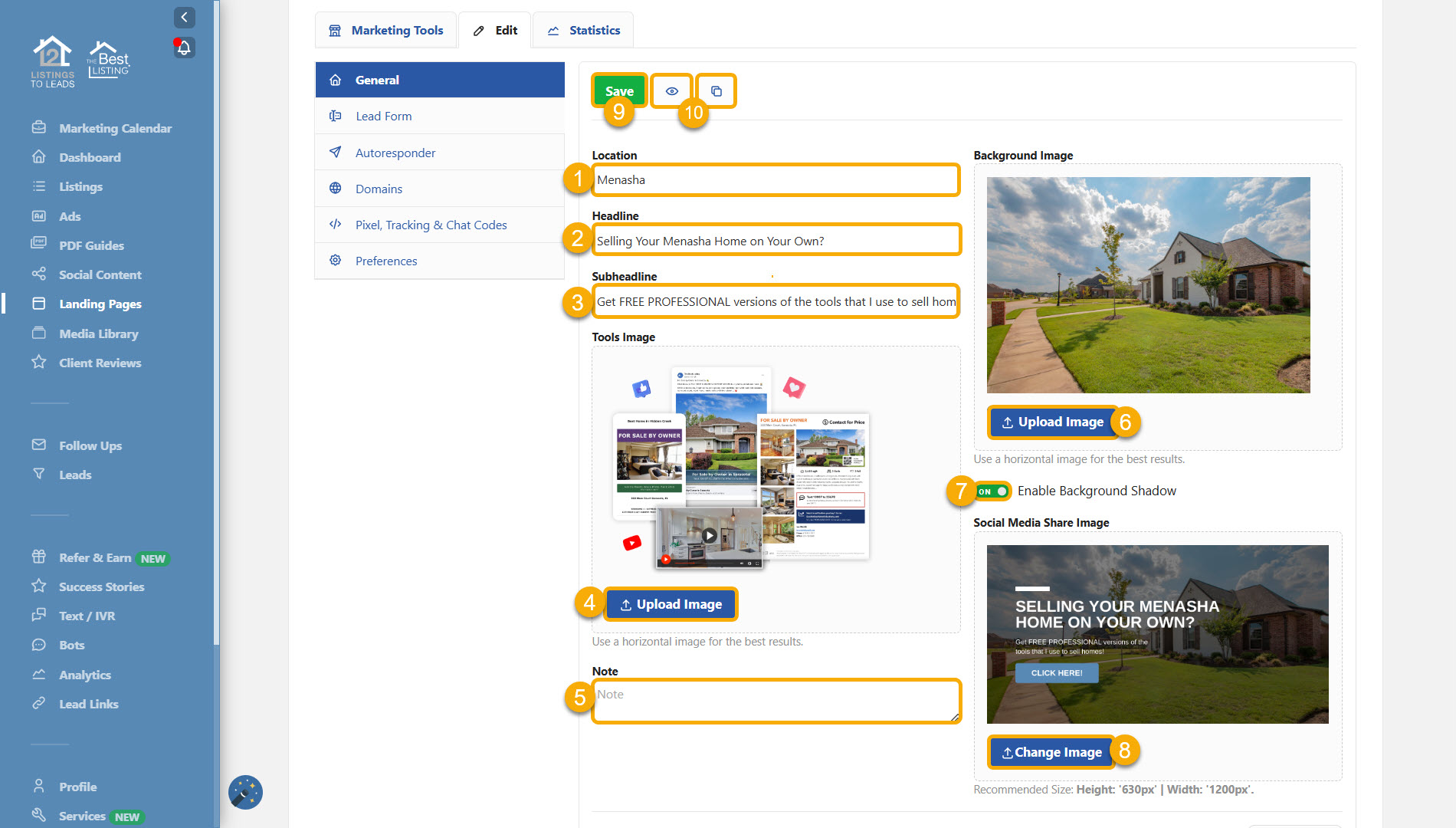
Task: Open Marketing Calendar in the sidebar
Action: pos(115,128)
